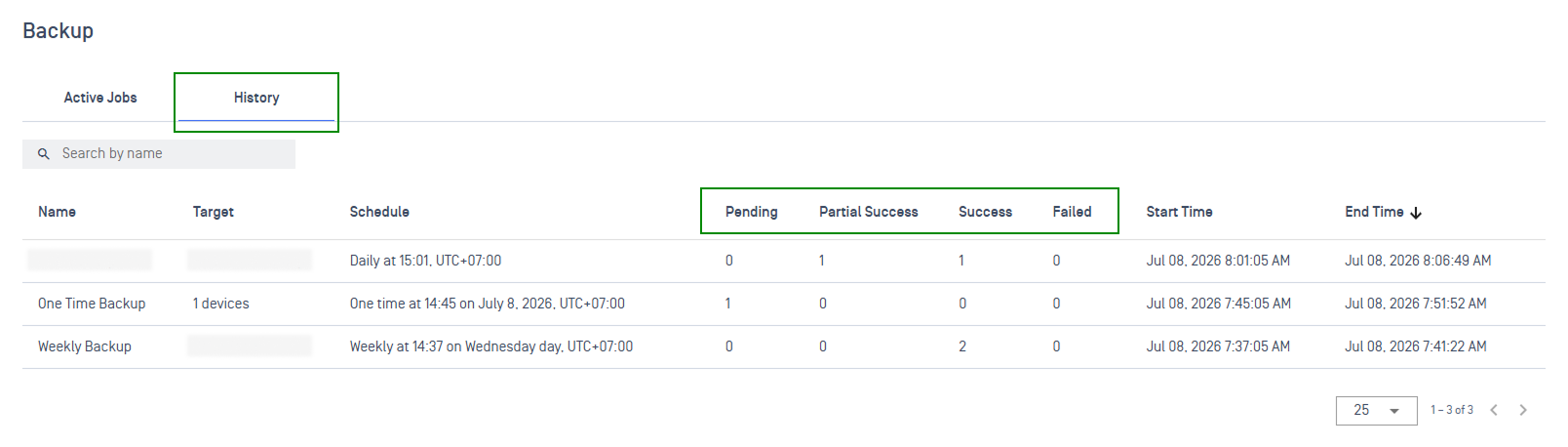Click the End Time sort arrow
Screen dimensions: 1568x447
pyautogui.click(x=1416, y=213)
